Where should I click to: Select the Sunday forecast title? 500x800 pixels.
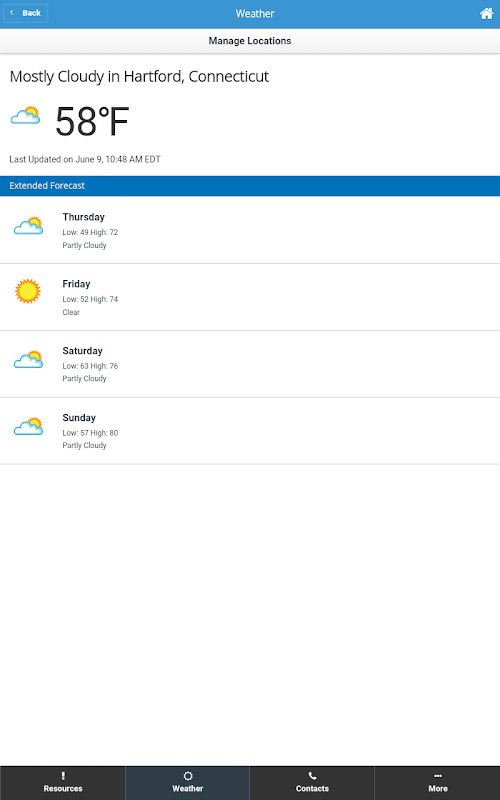79,418
